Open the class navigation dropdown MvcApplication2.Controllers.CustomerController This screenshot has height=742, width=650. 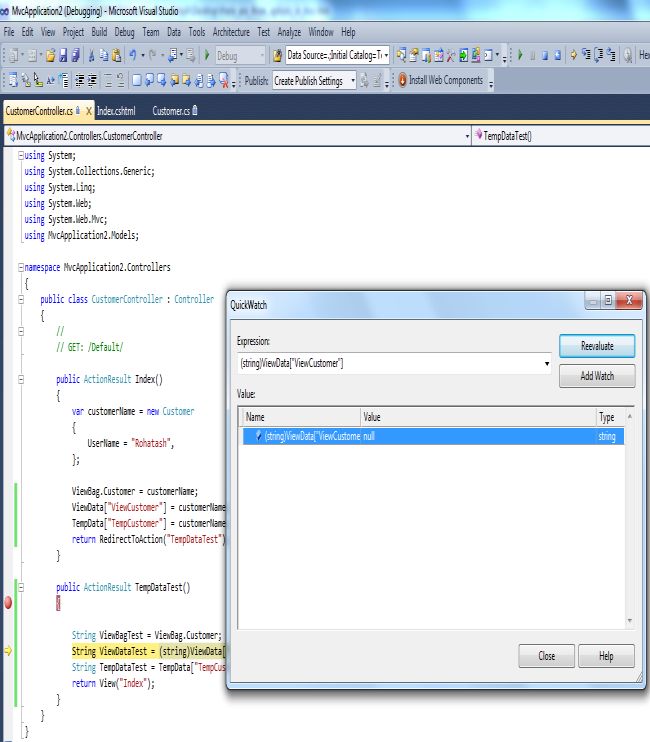pos(466,136)
